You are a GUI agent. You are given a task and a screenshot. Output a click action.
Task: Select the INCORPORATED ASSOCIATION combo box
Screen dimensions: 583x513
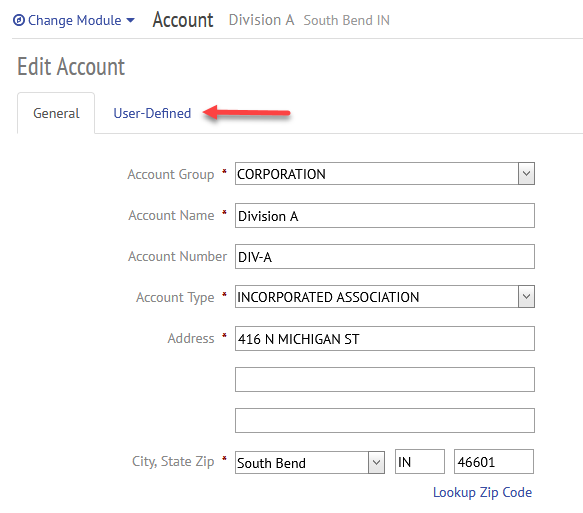385,297
